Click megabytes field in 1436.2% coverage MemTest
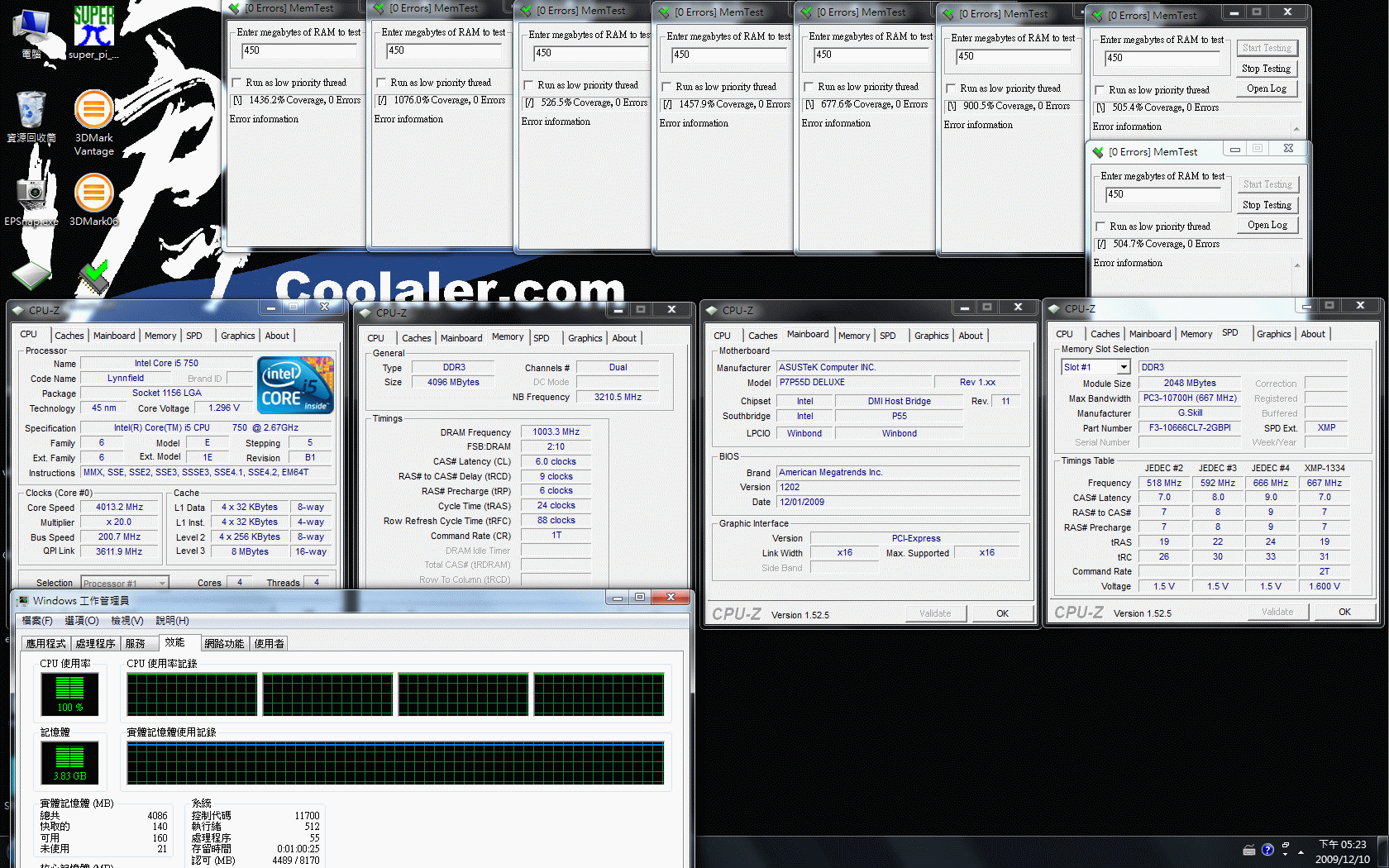This screenshot has width=1389, height=868. click(299, 50)
